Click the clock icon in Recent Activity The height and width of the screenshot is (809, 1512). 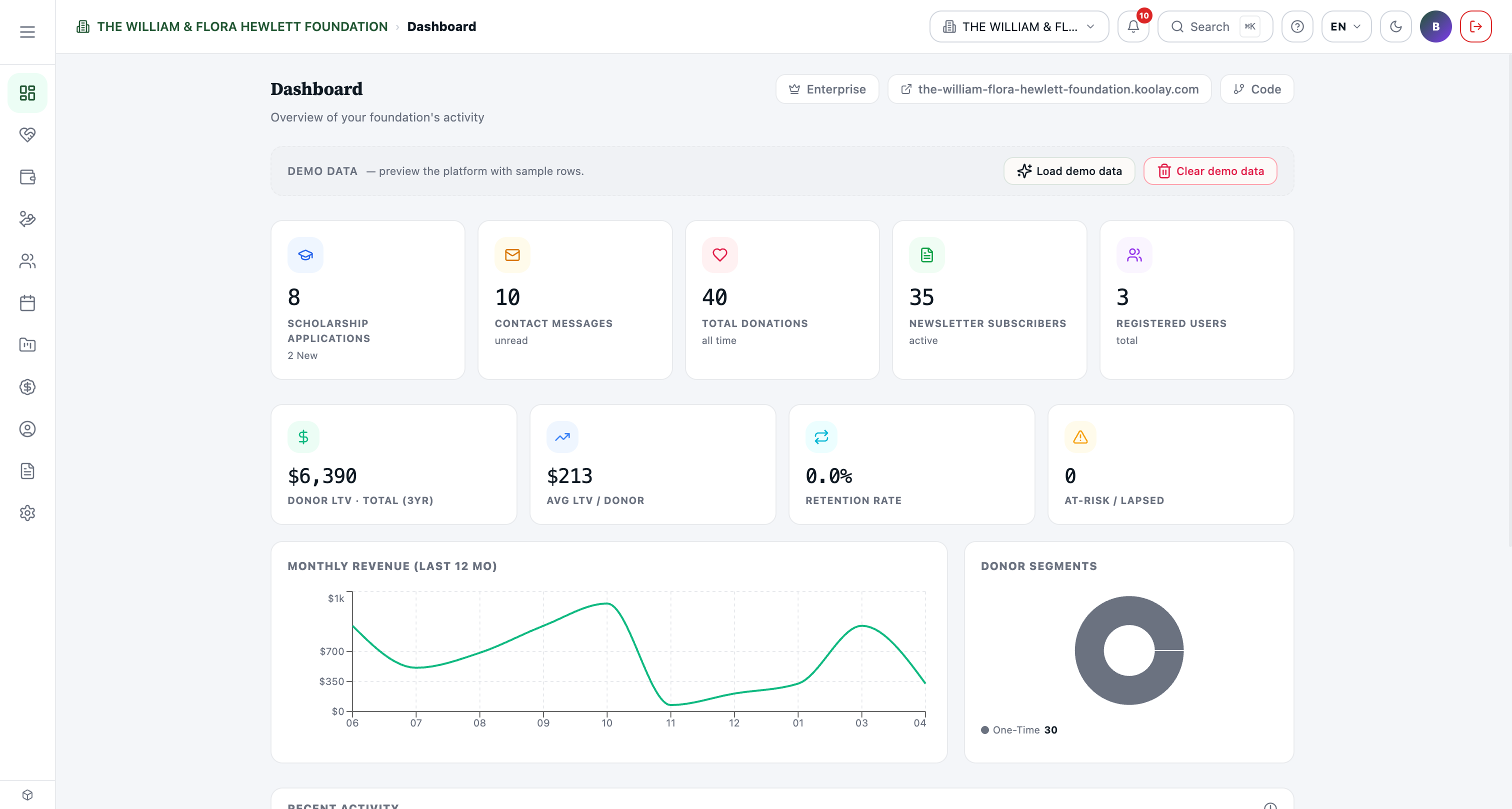[x=1270, y=805]
